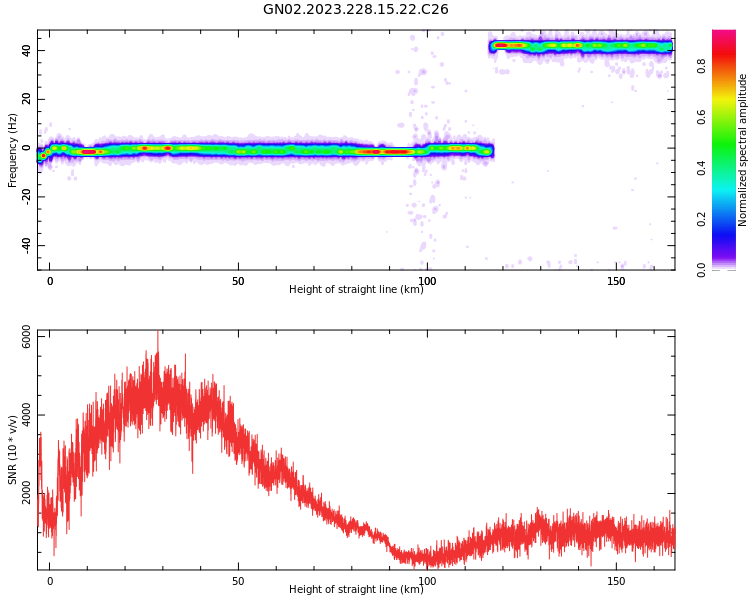Click the 0.2 tick label on colorbar
The width and height of the screenshot is (750, 600).
tap(701, 219)
